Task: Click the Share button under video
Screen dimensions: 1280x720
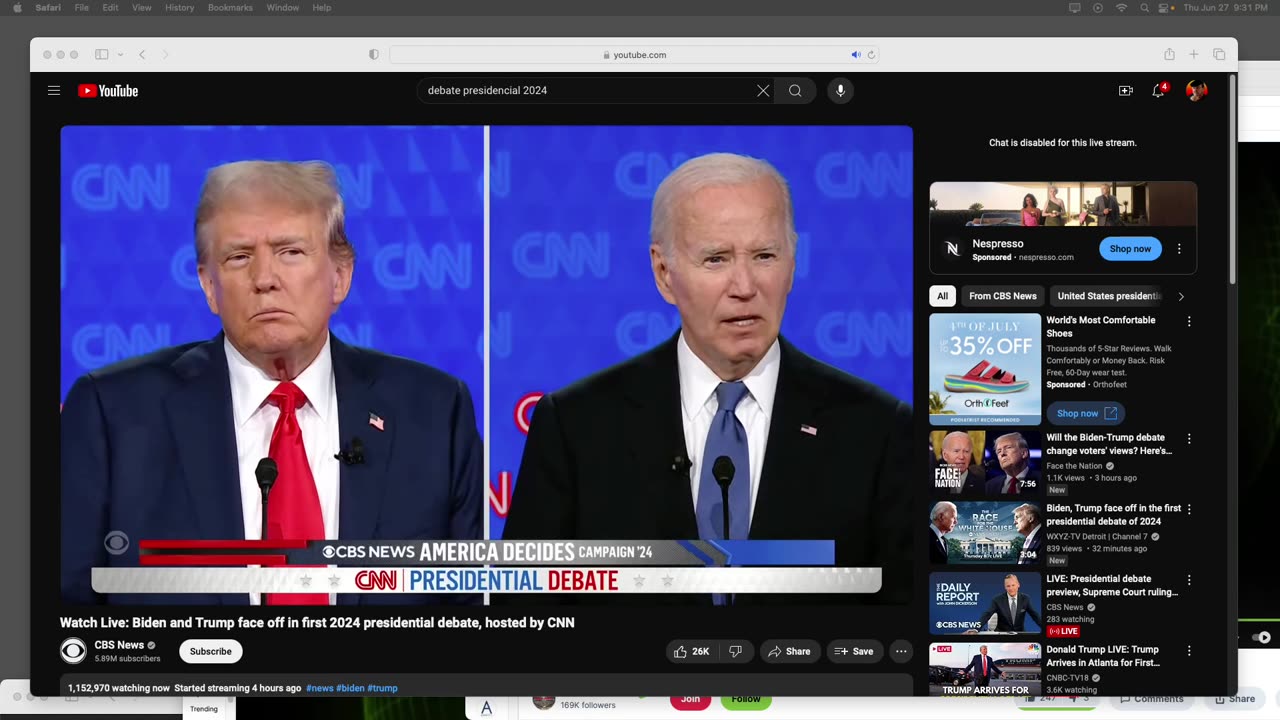Action: coord(789,651)
